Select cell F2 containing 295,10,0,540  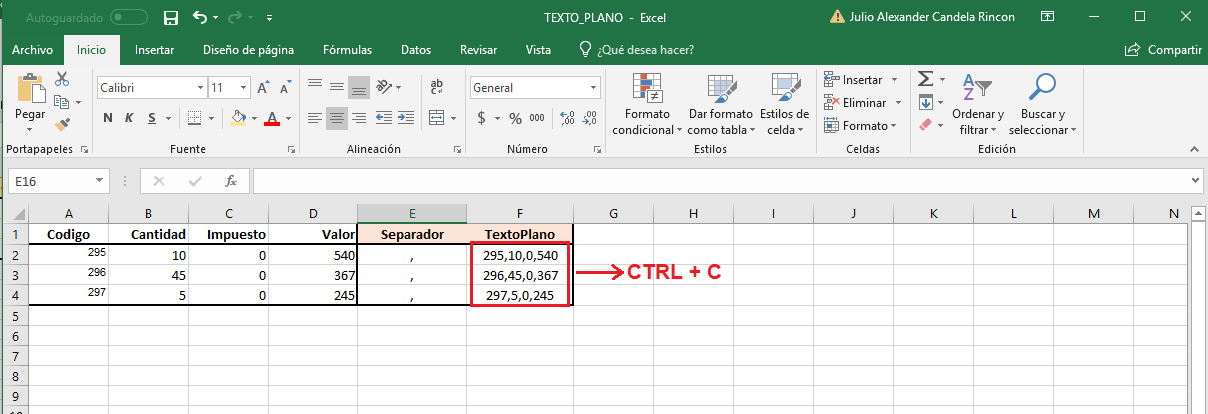tap(519, 255)
